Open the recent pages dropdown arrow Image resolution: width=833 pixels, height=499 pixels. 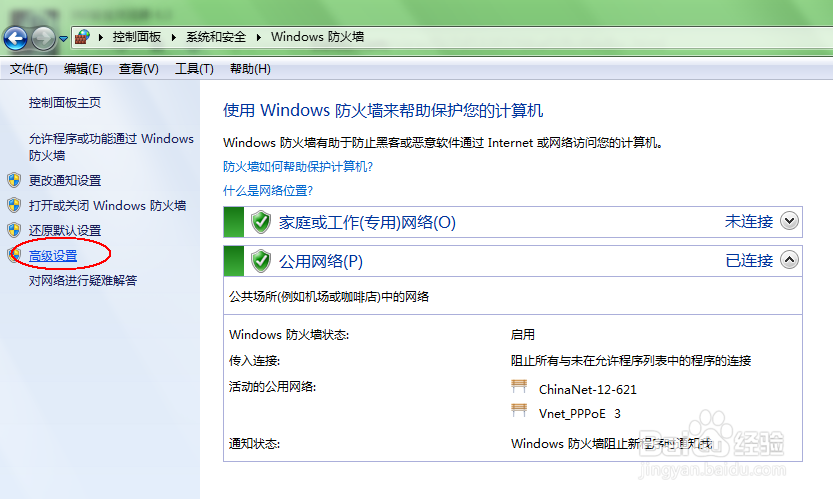[63, 39]
